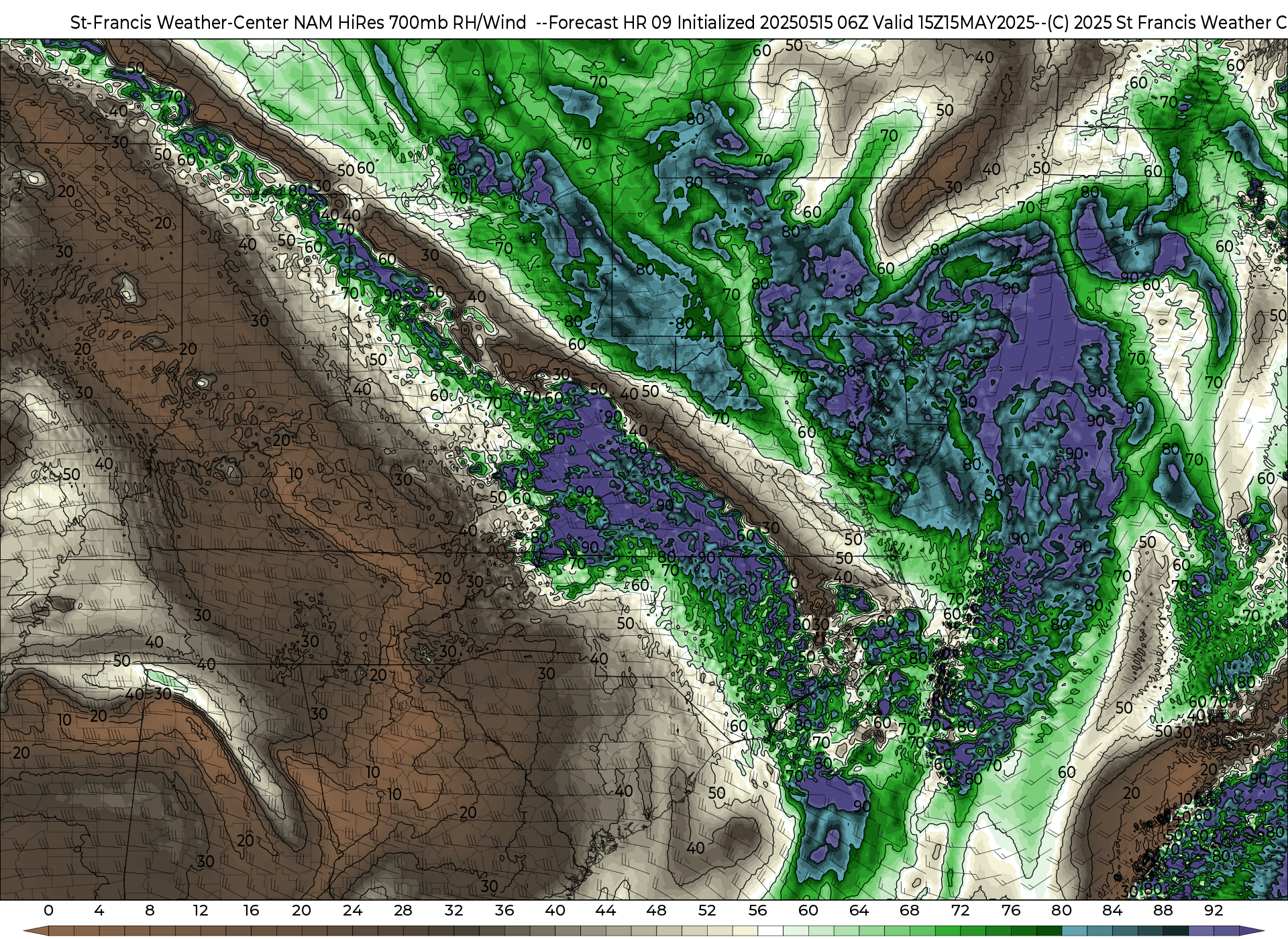Pick the purple swatch under colorbar 92
The width and height of the screenshot is (1288, 939).
pos(1226,931)
